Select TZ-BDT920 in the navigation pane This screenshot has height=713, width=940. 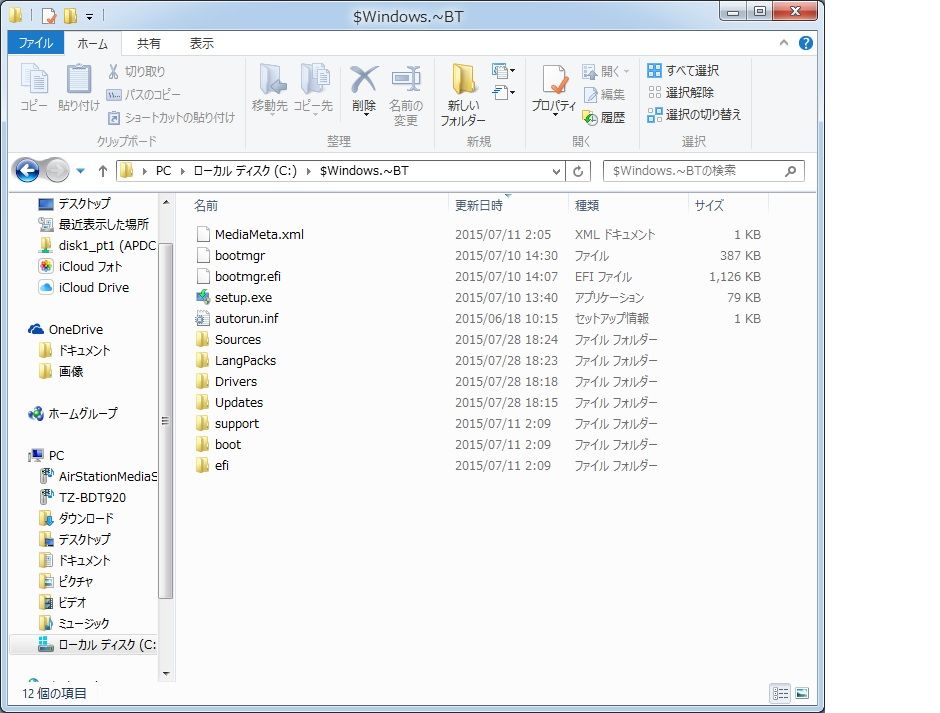tap(92, 498)
